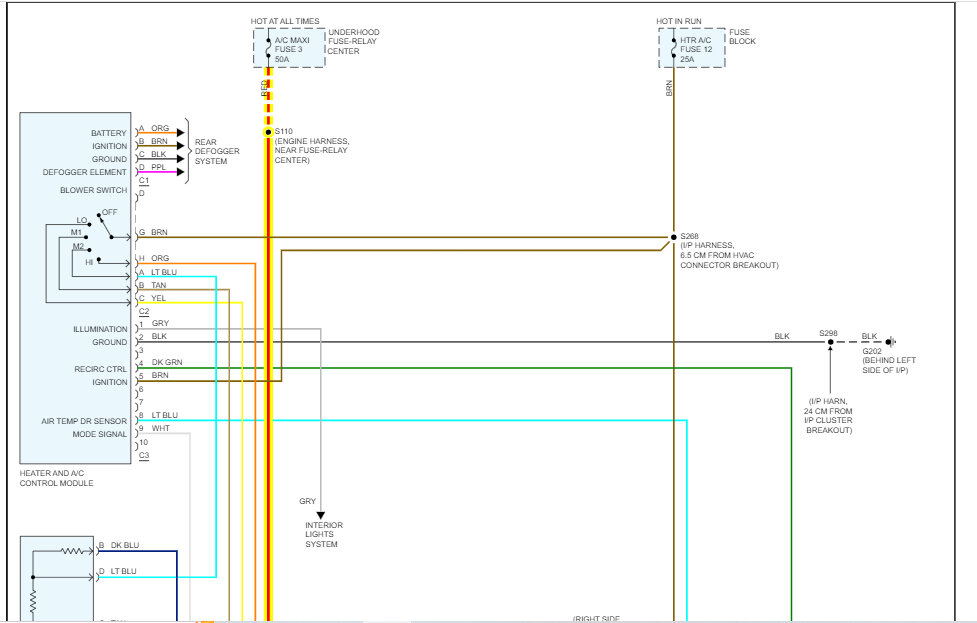Click the S298 splice label

pos(828,333)
